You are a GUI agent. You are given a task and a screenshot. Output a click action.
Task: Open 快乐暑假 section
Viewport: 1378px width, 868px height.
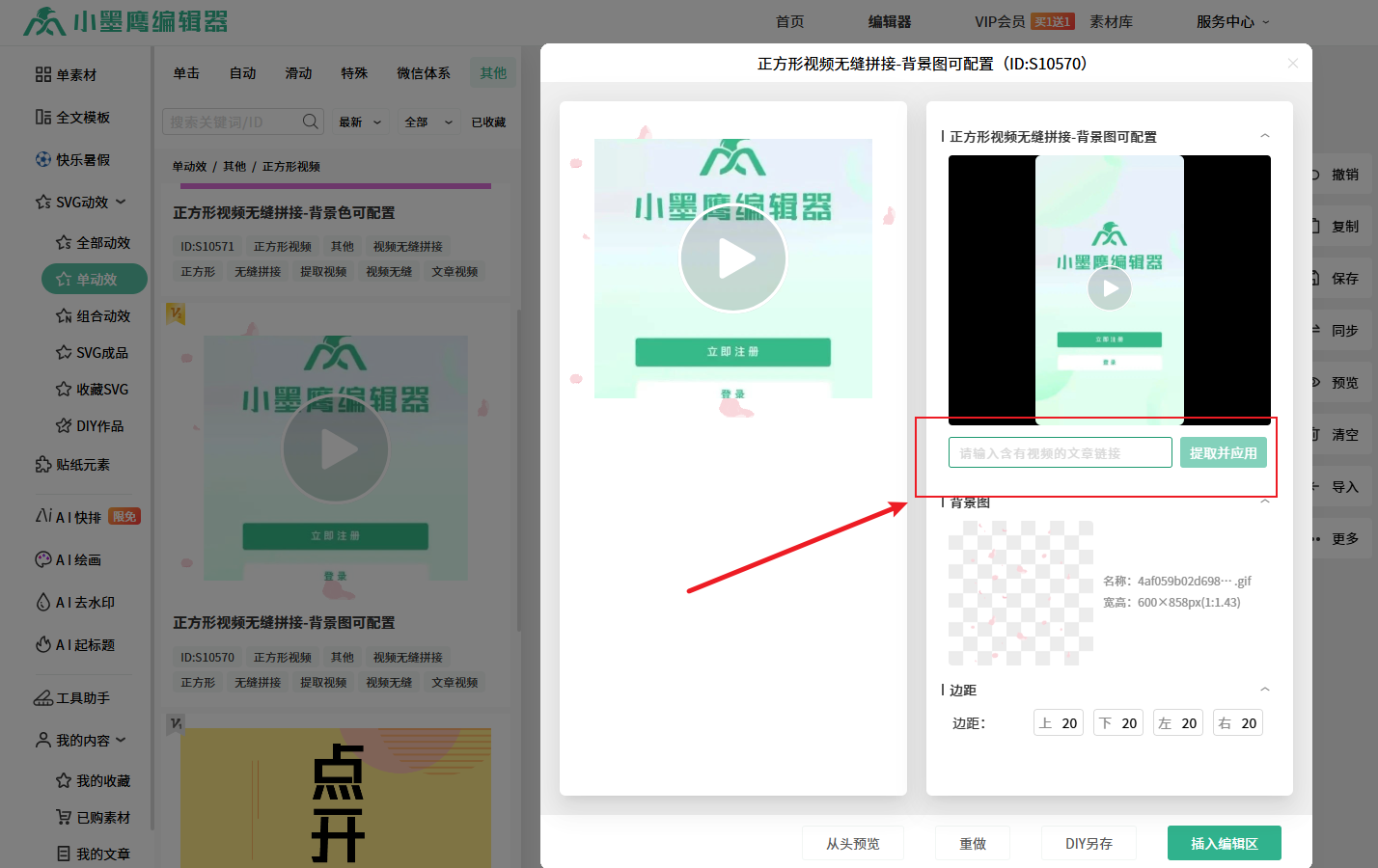[x=72, y=159]
